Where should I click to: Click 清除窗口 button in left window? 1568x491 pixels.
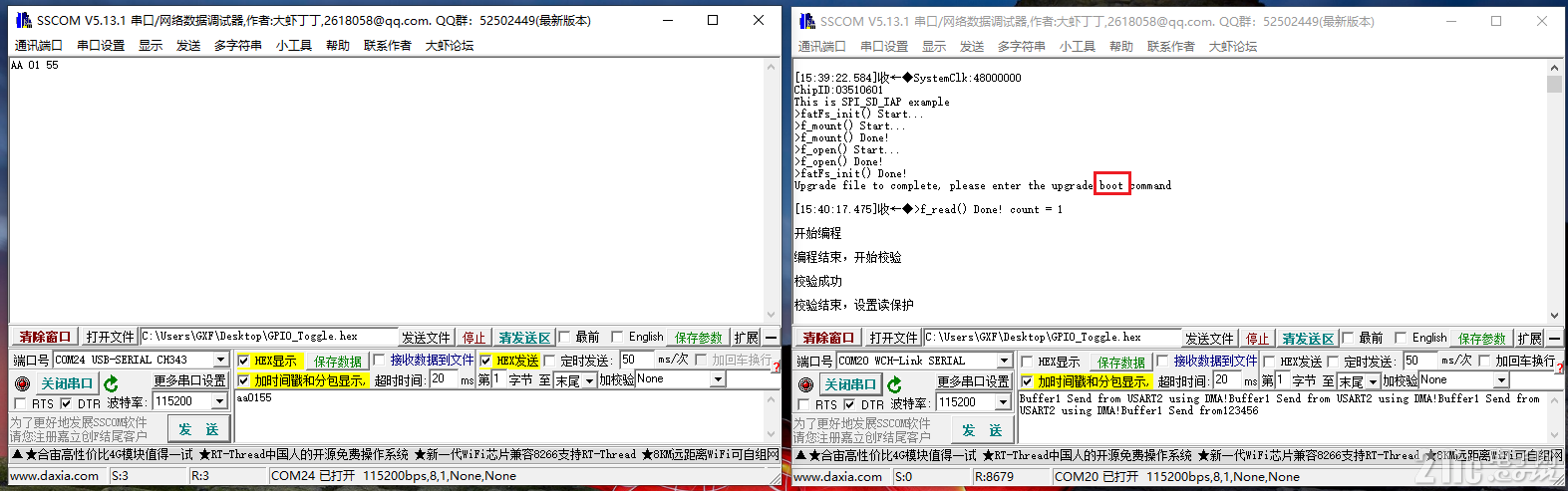click(x=45, y=337)
